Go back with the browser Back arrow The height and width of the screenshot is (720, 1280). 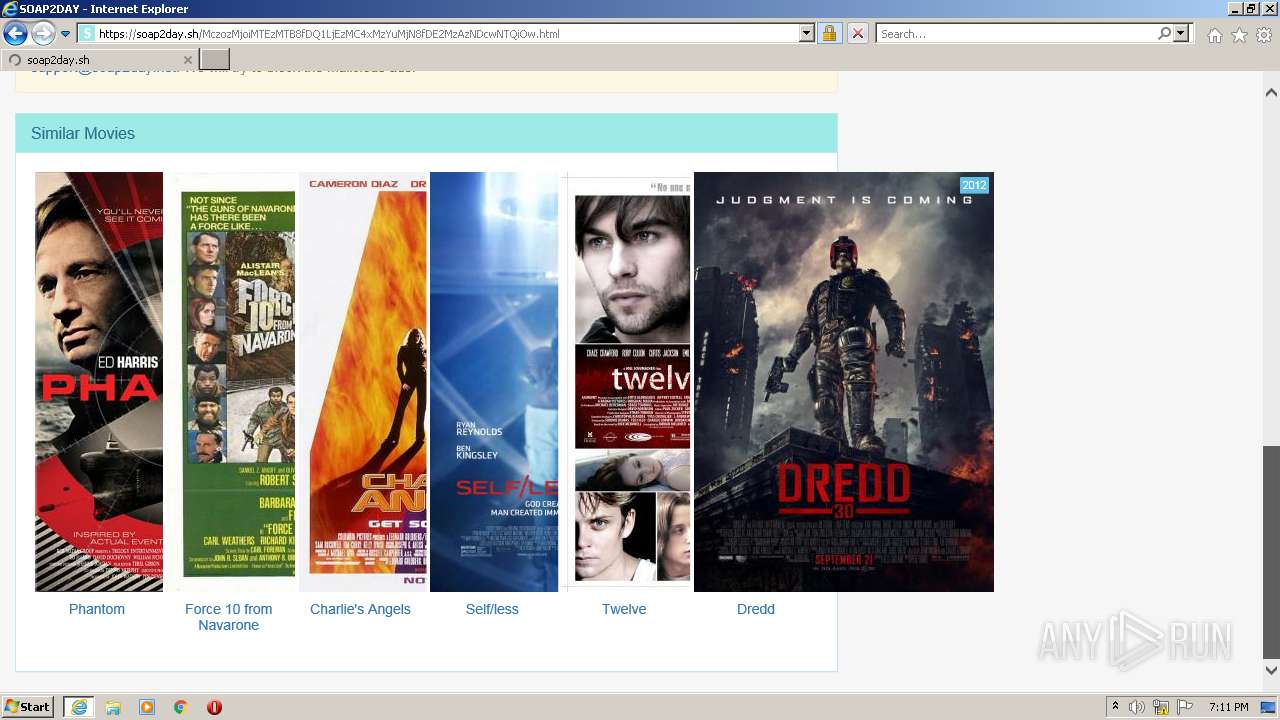pos(15,34)
